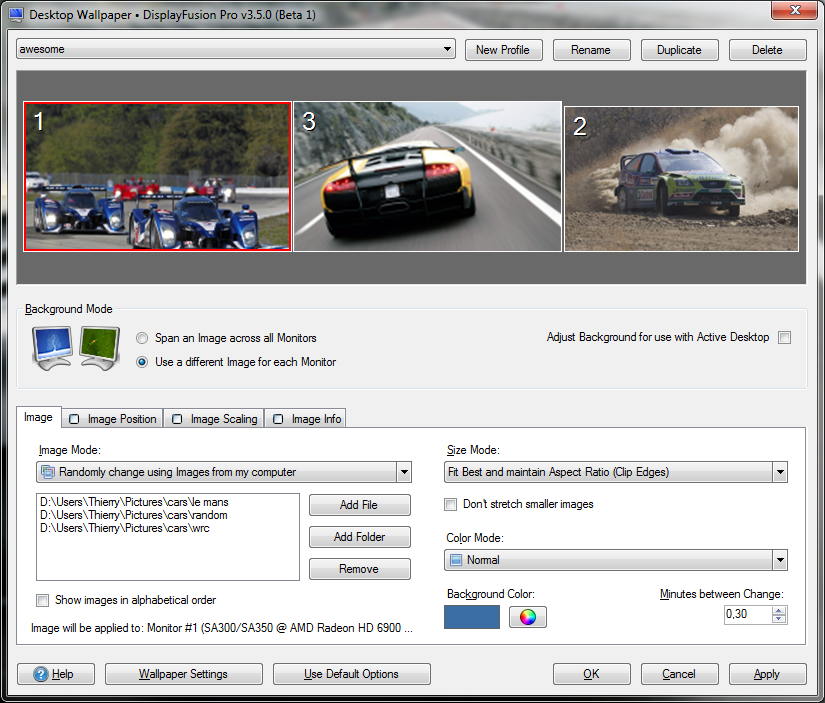Enable Adjust Background for Active Desktop checkbox
The width and height of the screenshot is (825, 703).
pyautogui.click(x=785, y=338)
